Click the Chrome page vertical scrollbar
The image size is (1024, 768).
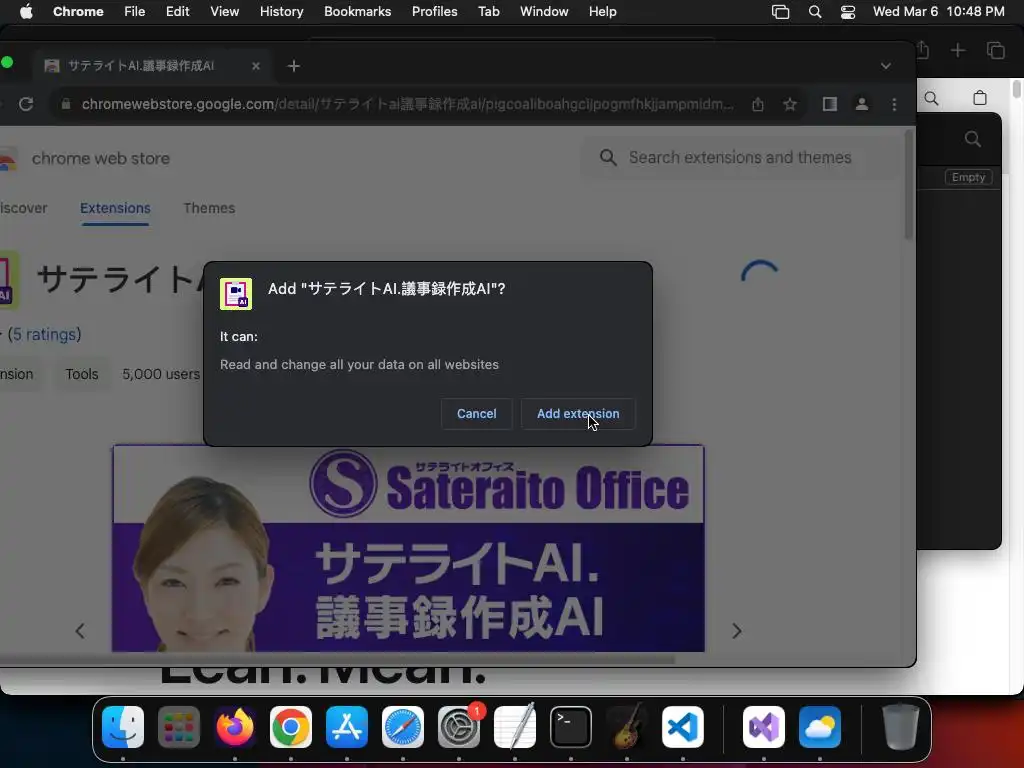[x=908, y=185]
